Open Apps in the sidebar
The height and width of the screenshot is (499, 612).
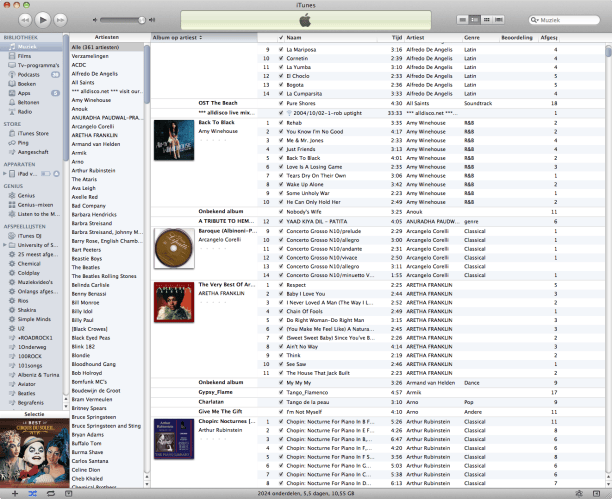tap(24, 93)
